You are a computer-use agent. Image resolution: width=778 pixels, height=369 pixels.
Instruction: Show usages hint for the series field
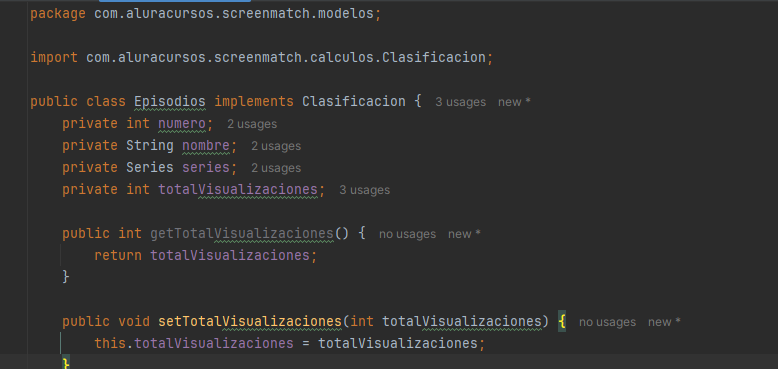[276, 168]
